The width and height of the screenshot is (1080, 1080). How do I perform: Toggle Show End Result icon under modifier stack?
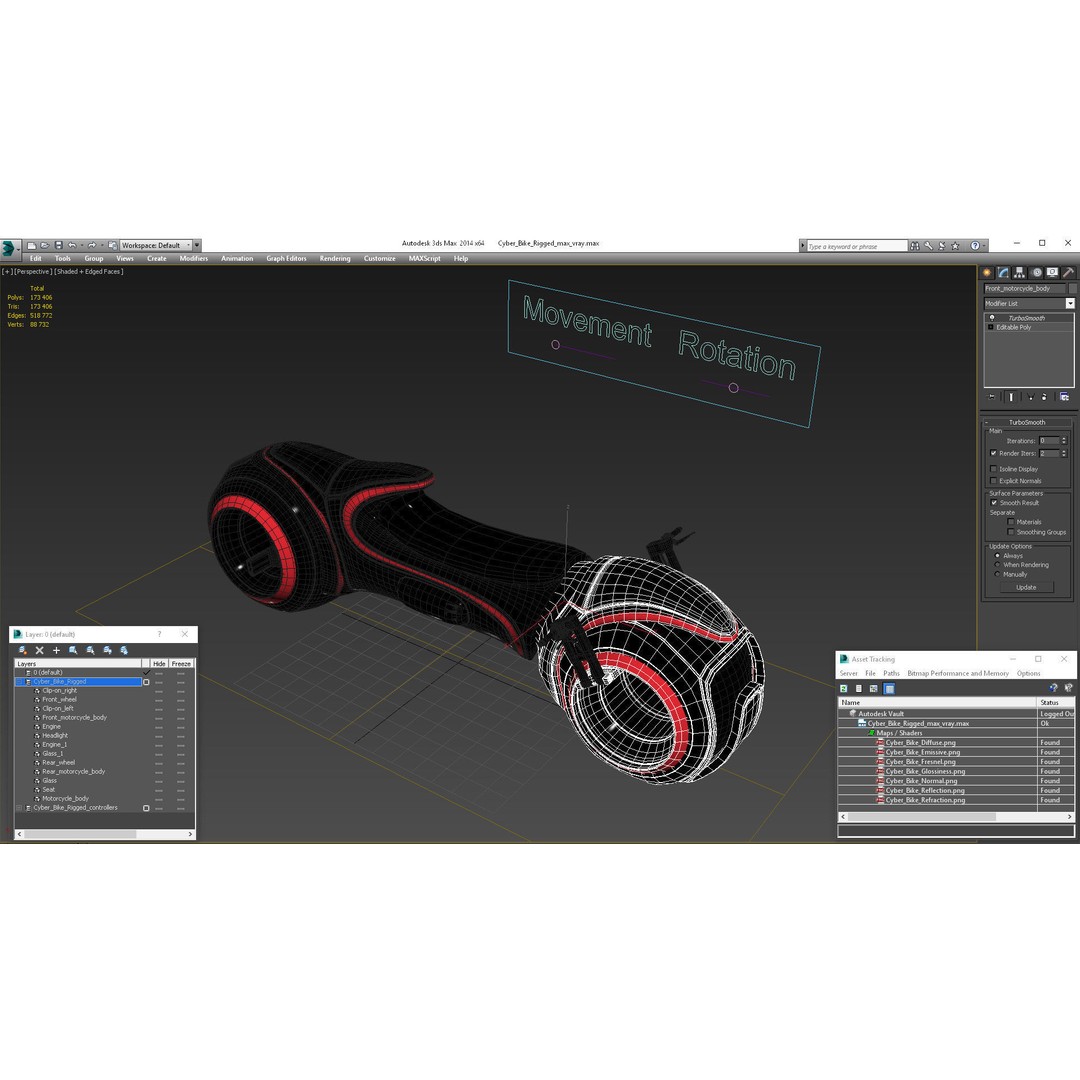click(x=1011, y=397)
